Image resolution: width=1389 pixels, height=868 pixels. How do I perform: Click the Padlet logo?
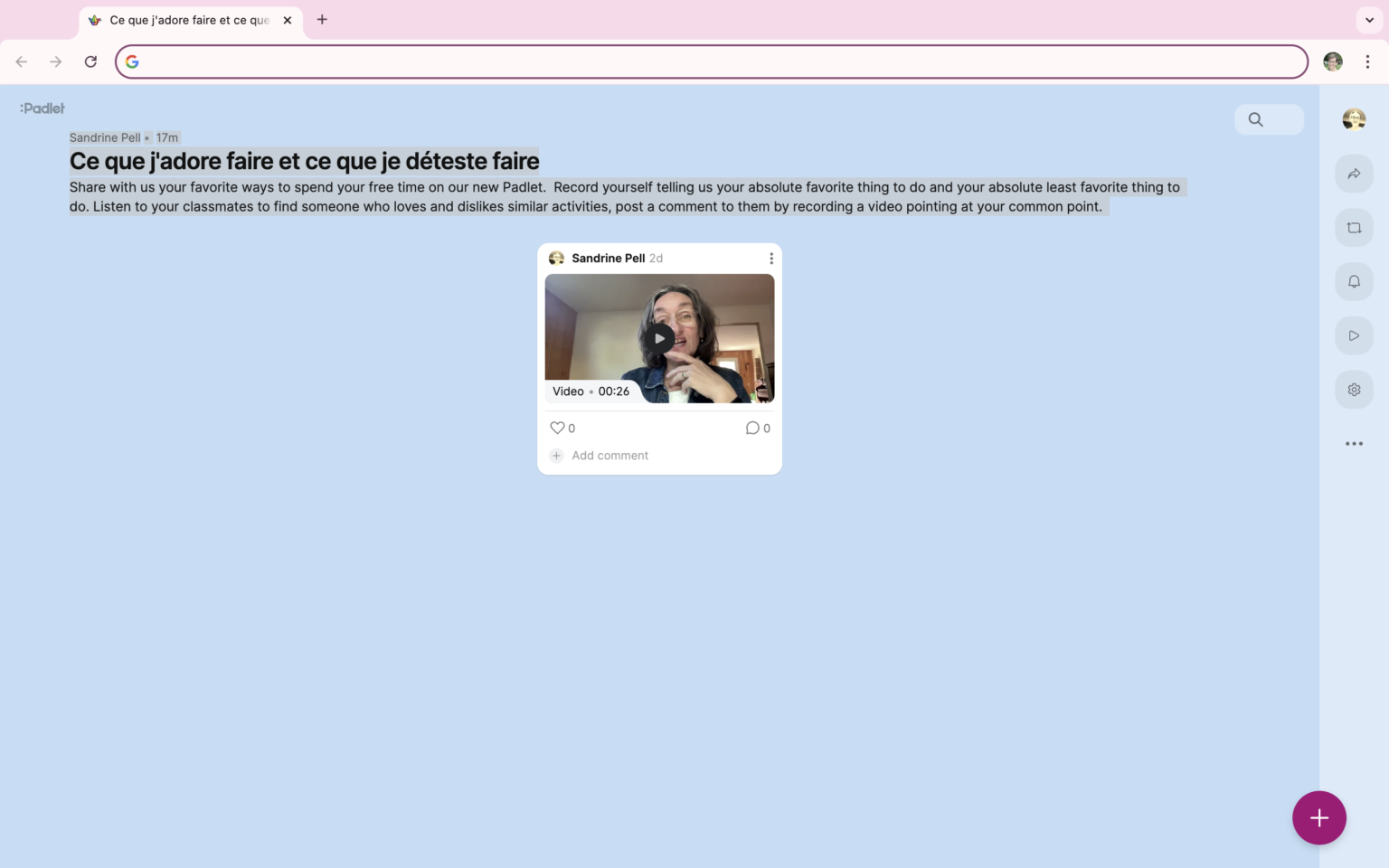(x=43, y=108)
